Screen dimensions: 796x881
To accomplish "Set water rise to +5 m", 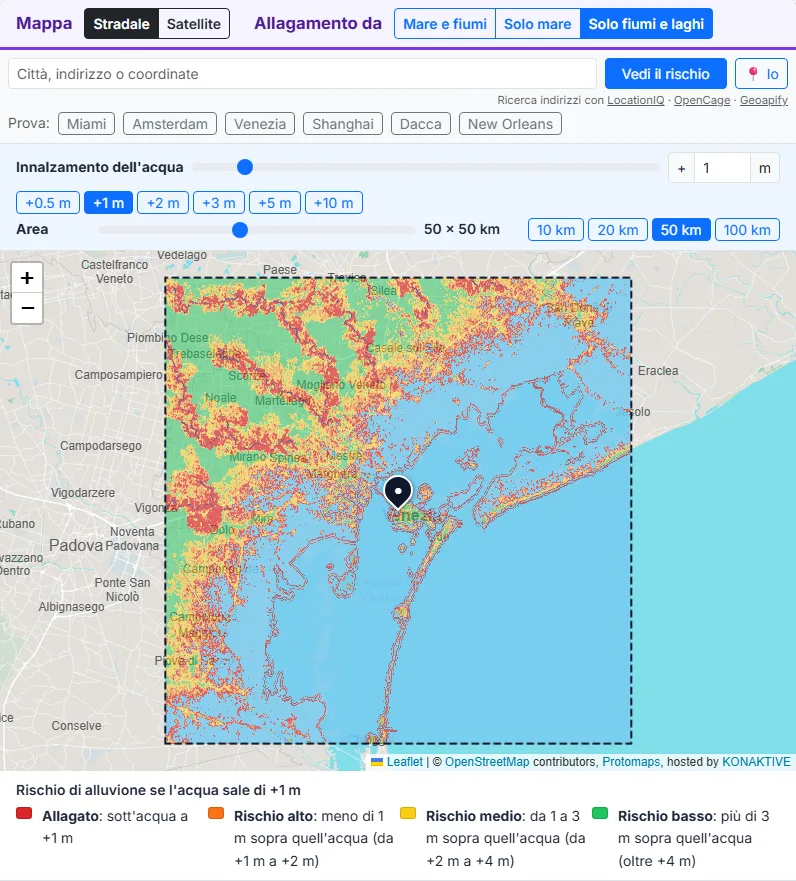I will click(275, 203).
